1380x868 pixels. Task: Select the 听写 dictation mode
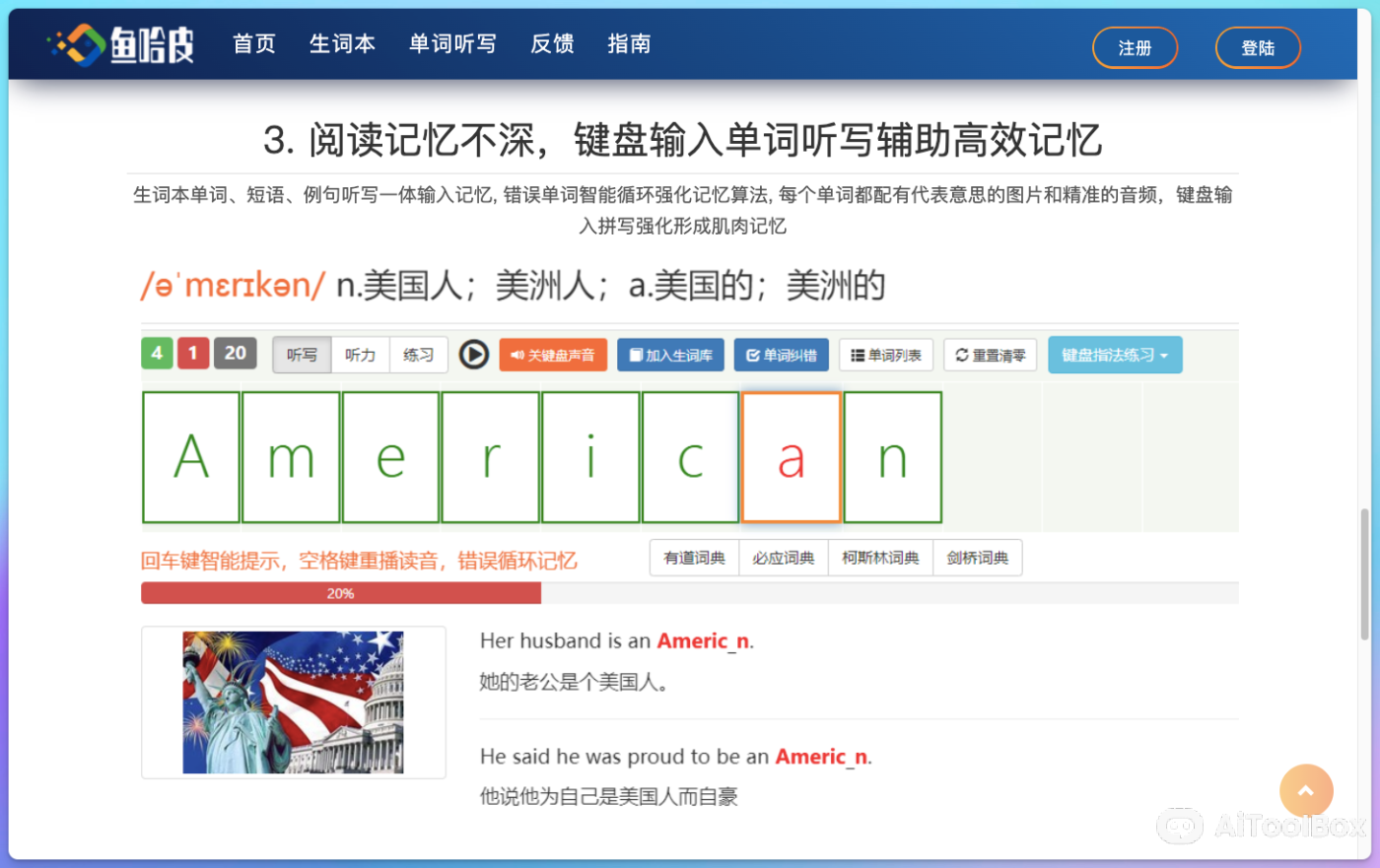tap(302, 355)
